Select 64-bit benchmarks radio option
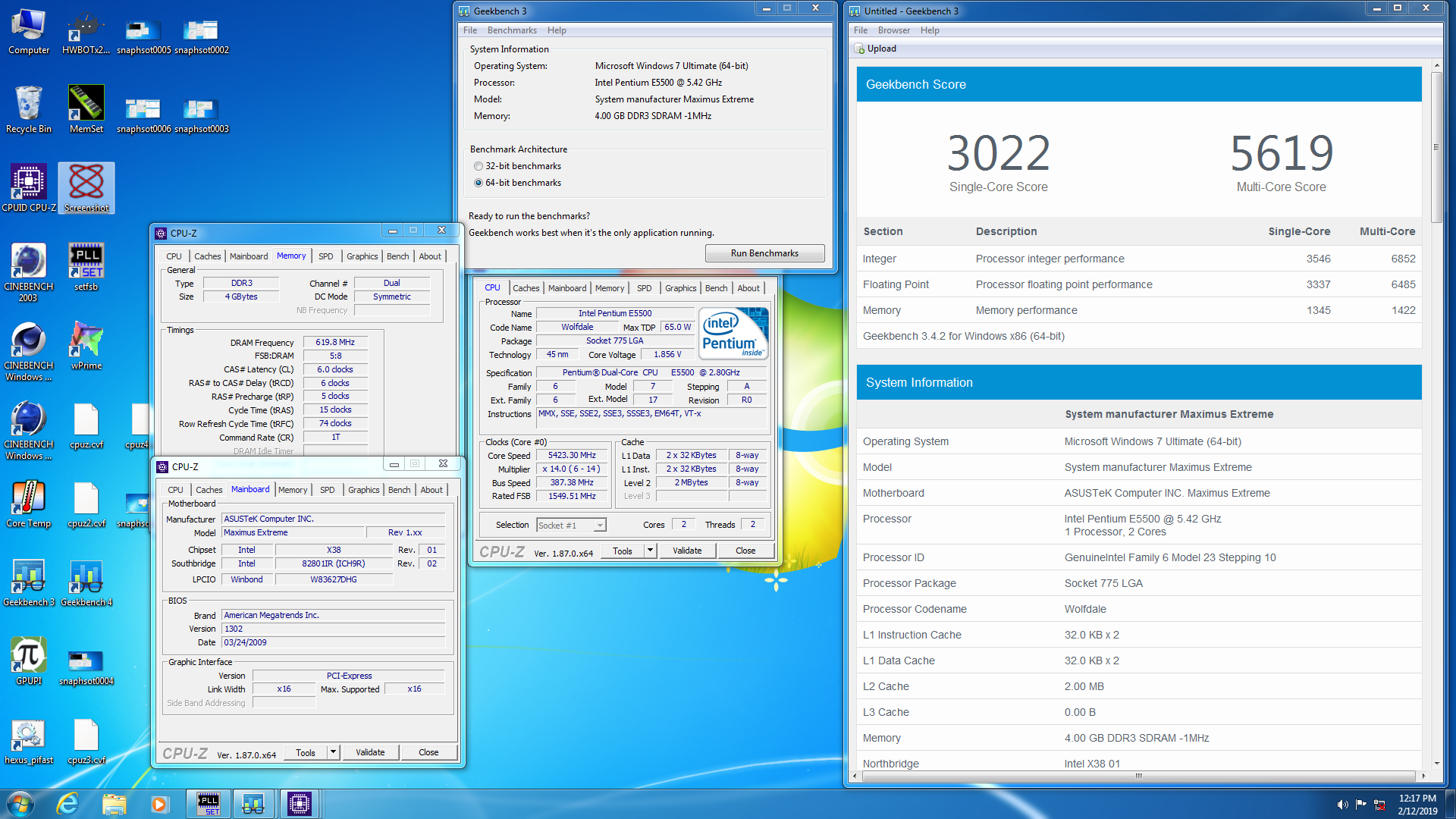The height and width of the screenshot is (819, 1456). tap(517, 183)
